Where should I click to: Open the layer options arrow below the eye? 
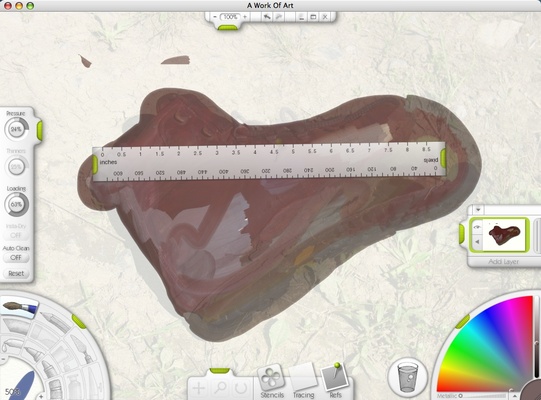(x=477, y=242)
